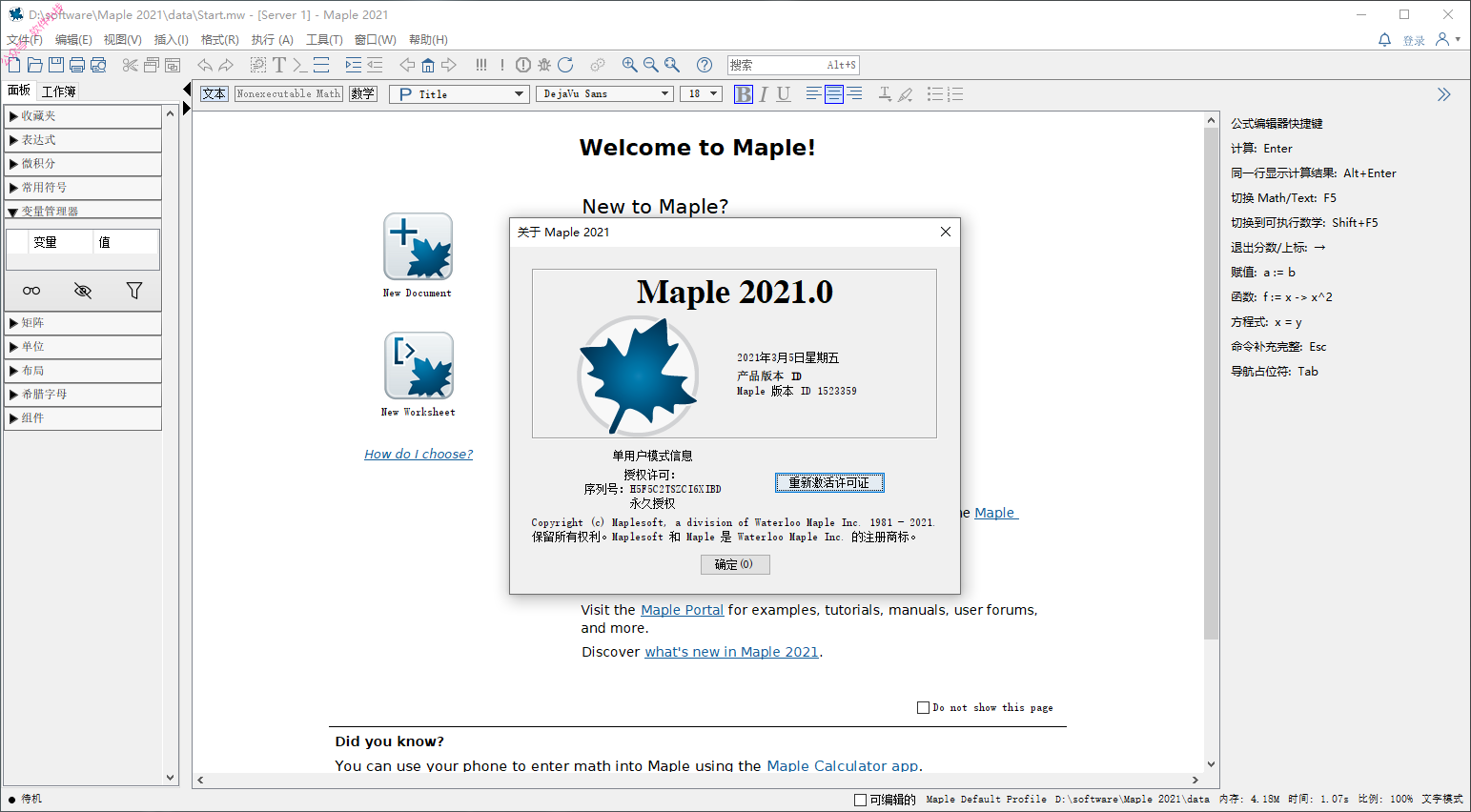Center-align the text
1471x812 pixels.
(x=834, y=93)
